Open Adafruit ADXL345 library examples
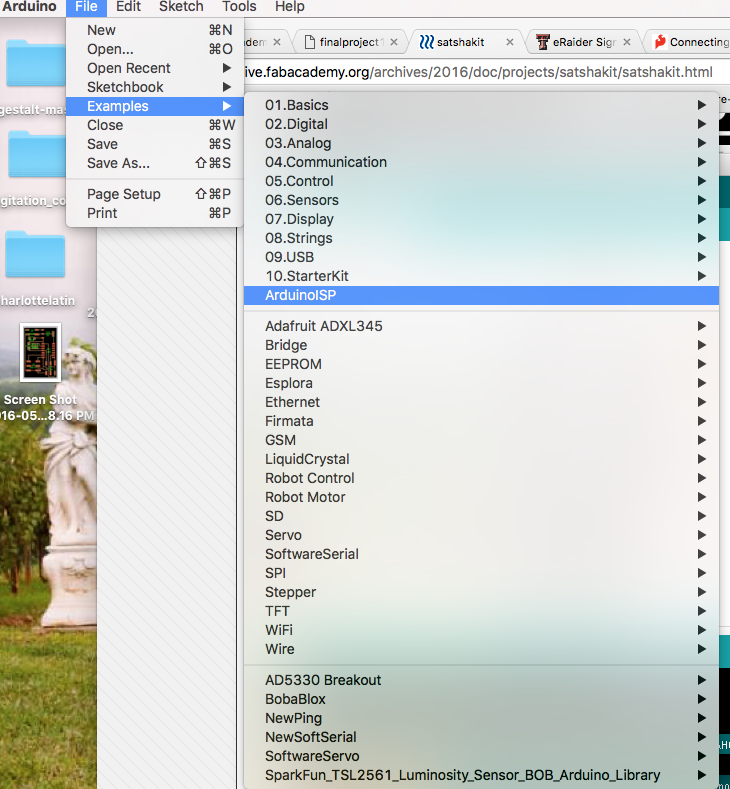730x789 pixels. (x=481, y=327)
